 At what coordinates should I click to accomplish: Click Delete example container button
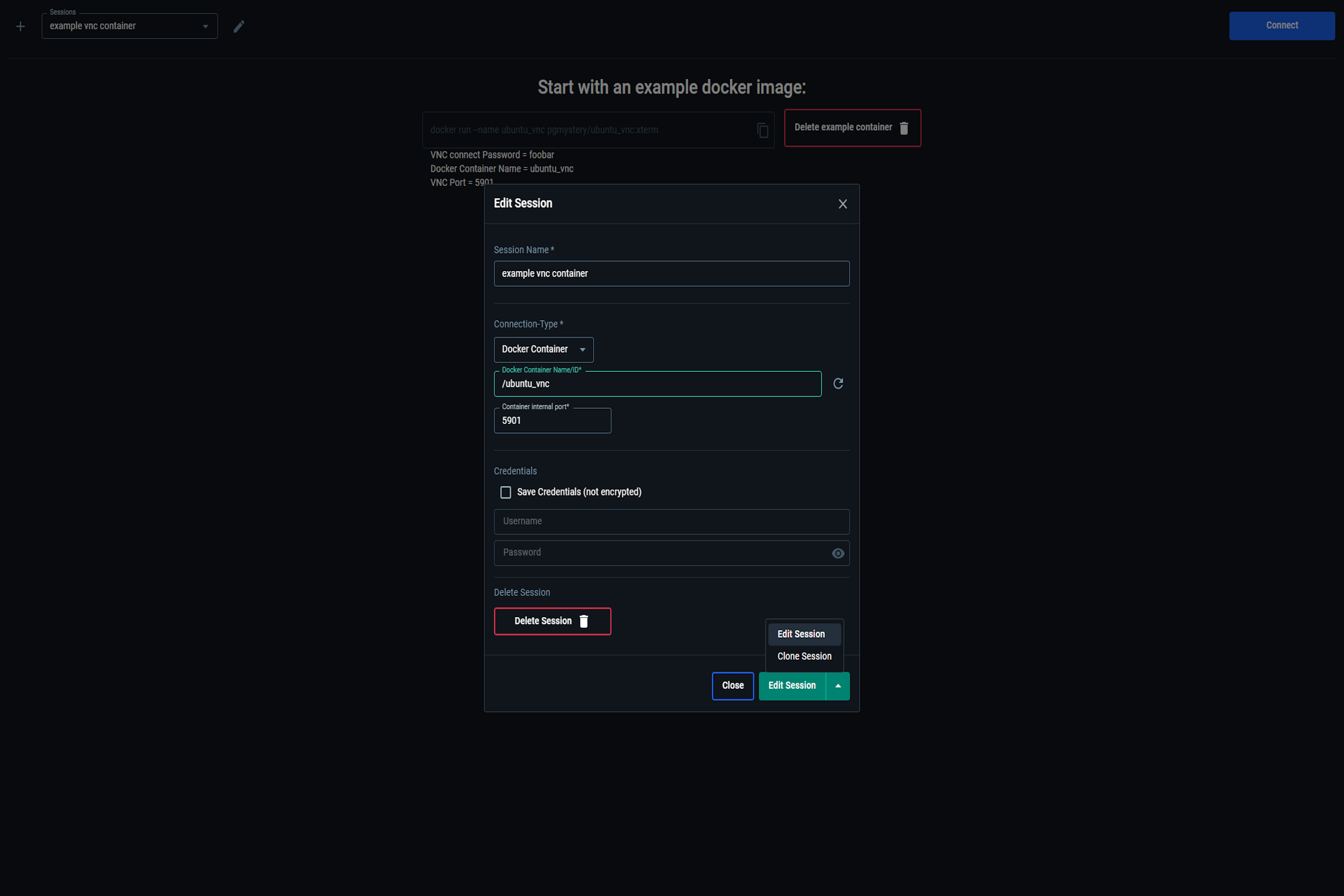(x=852, y=128)
